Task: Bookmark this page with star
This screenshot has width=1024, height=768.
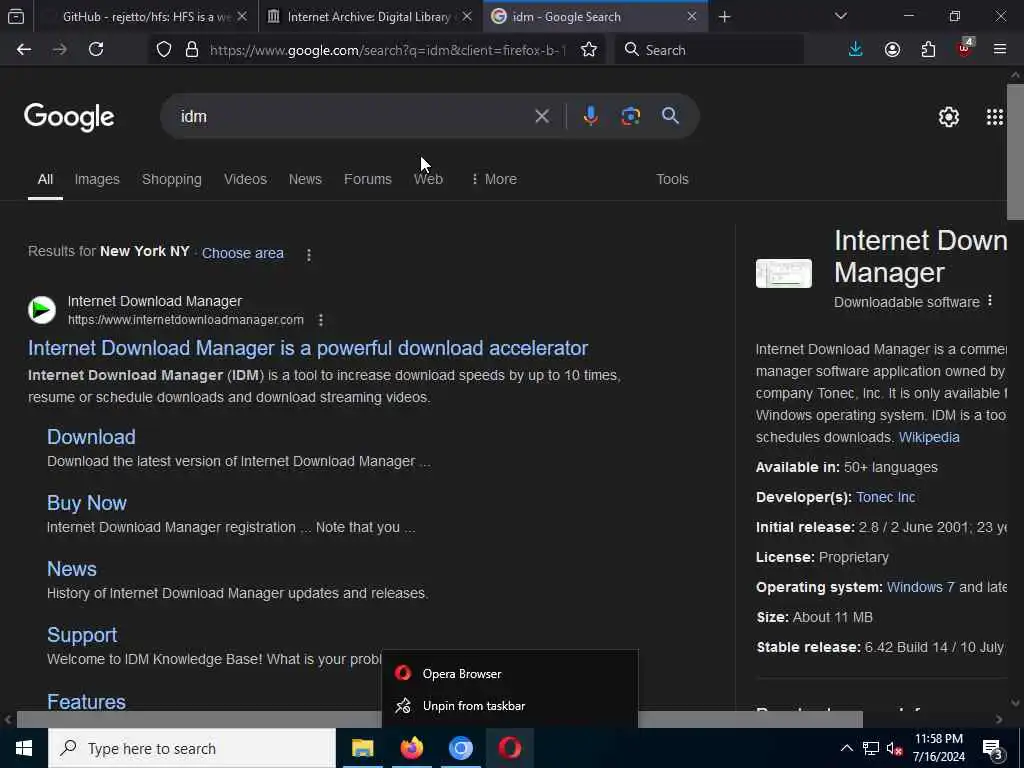Action: (588, 50)
